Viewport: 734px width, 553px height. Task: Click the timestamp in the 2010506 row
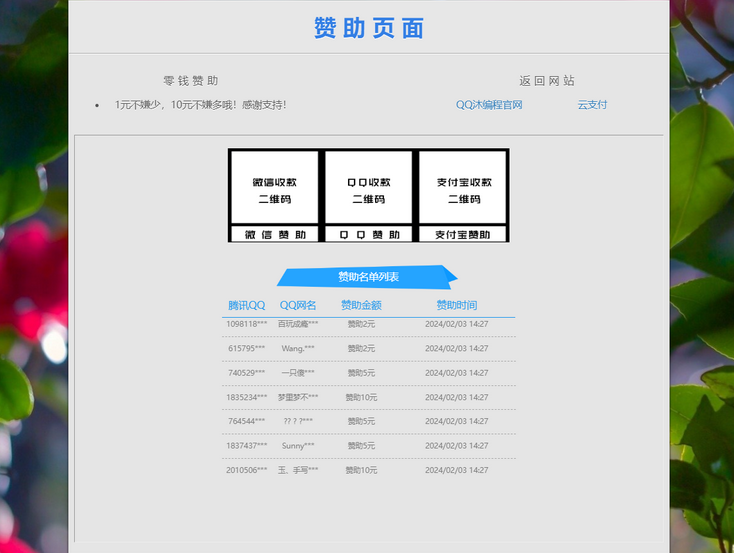(x=456, y=470)
